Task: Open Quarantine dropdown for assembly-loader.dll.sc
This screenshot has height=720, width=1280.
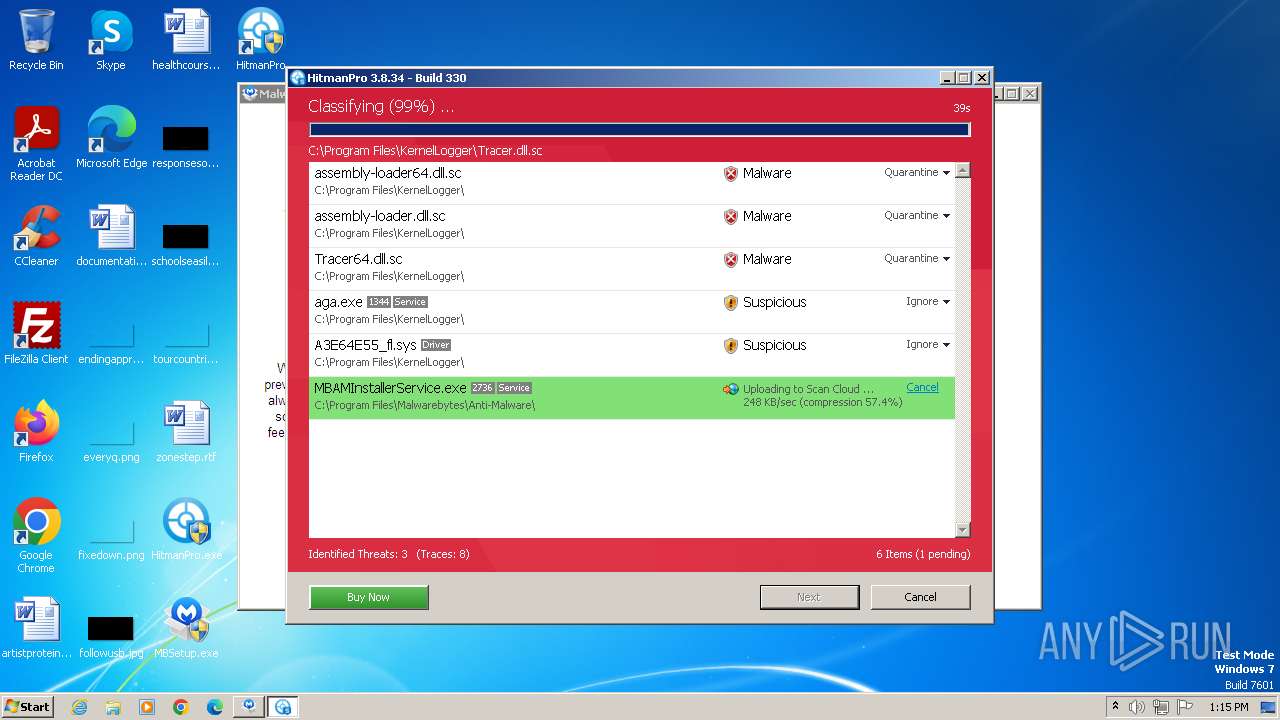Action: pos(917,216)
